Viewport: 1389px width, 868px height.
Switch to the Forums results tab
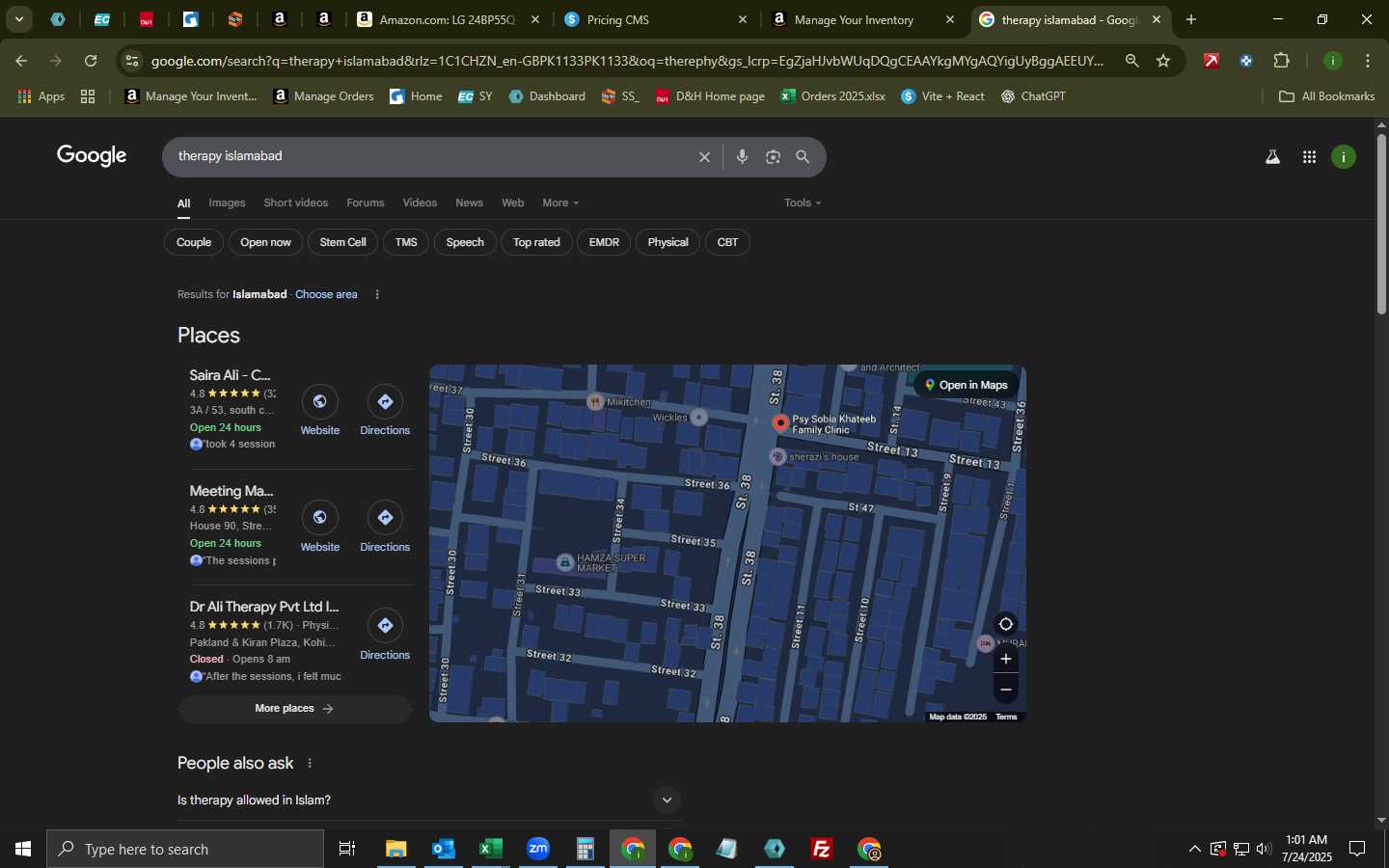click(366, 203)
